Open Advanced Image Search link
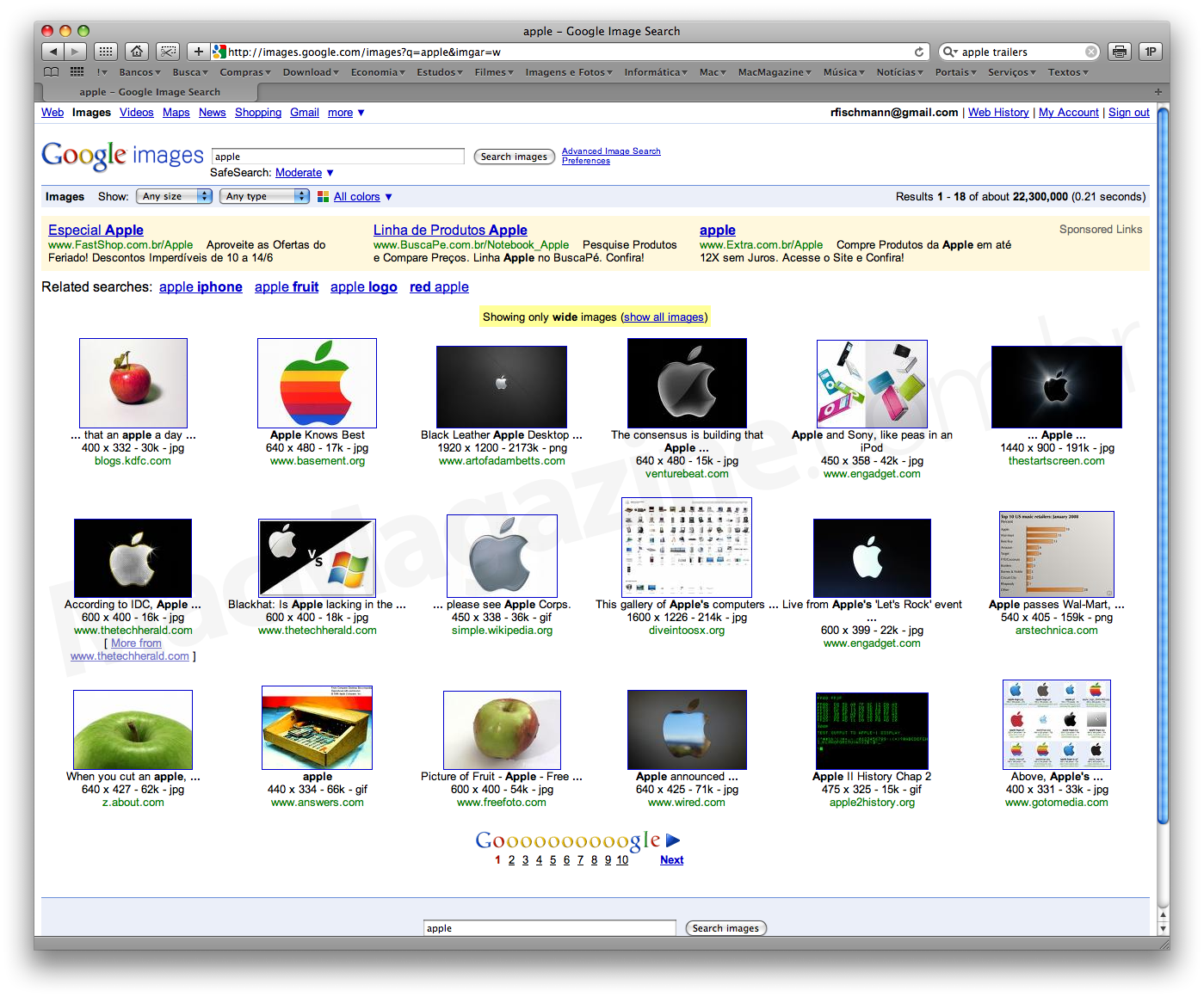The width and height of the screenshot is (1204, 997). [x=611, y=151]
